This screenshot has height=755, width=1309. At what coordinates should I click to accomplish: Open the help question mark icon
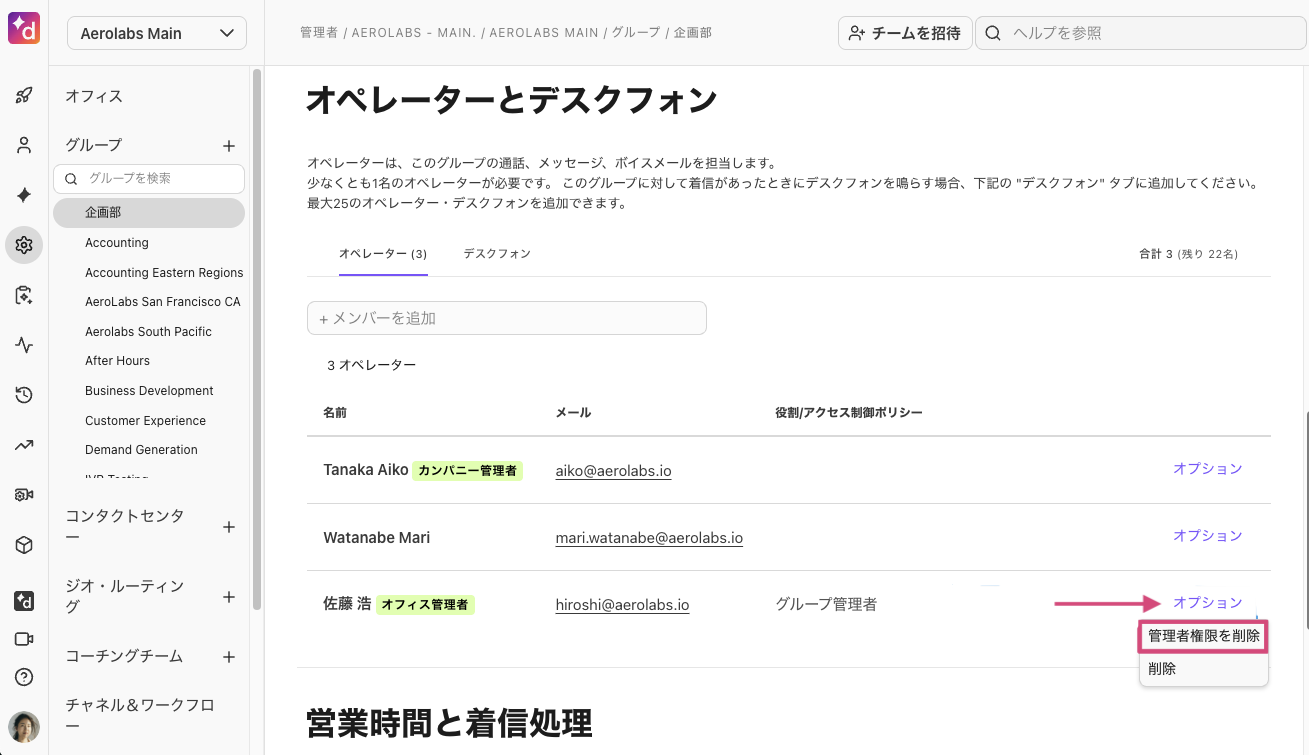point(24,677)
